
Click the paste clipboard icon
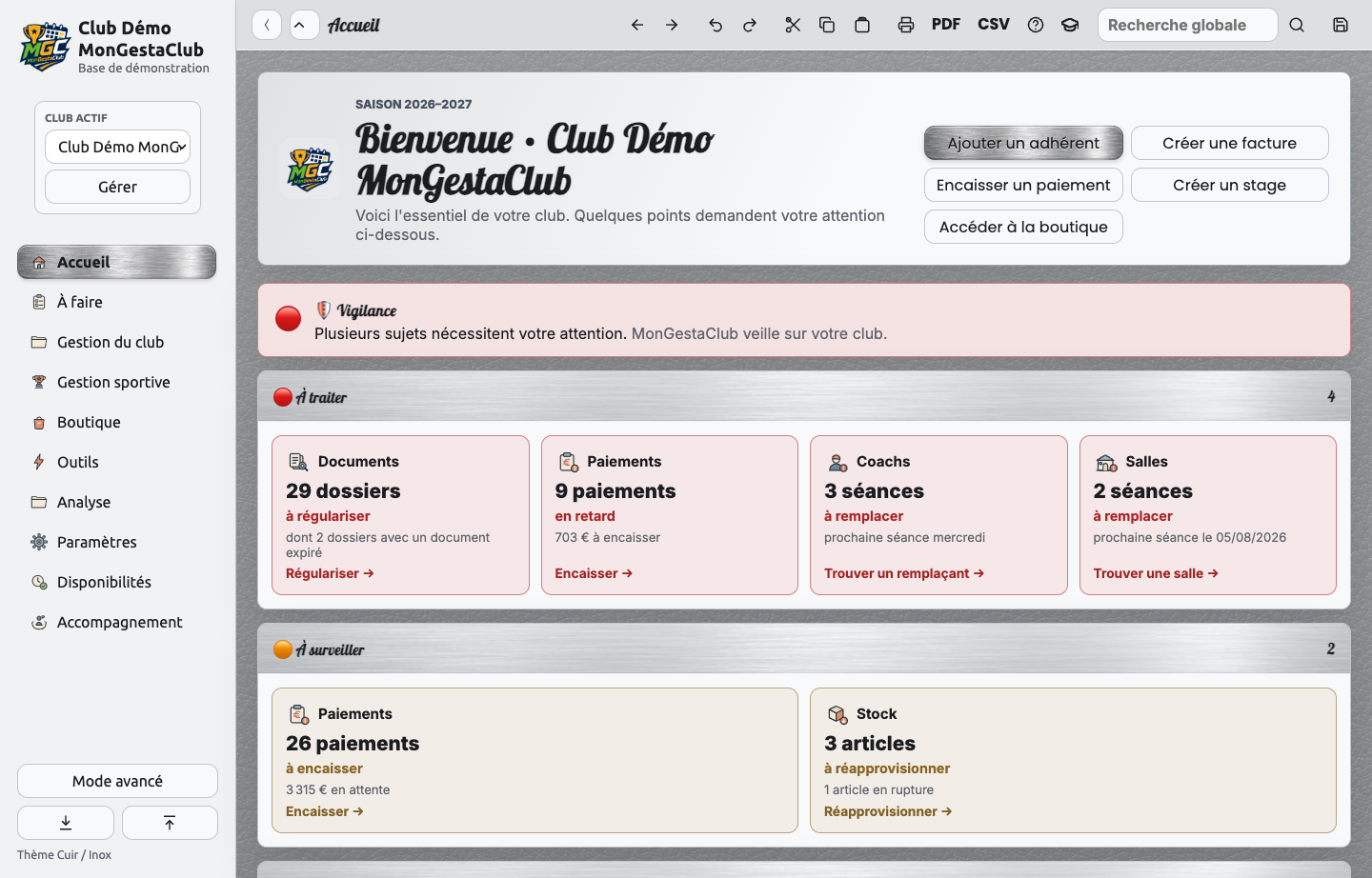click(x=862, y=25)
